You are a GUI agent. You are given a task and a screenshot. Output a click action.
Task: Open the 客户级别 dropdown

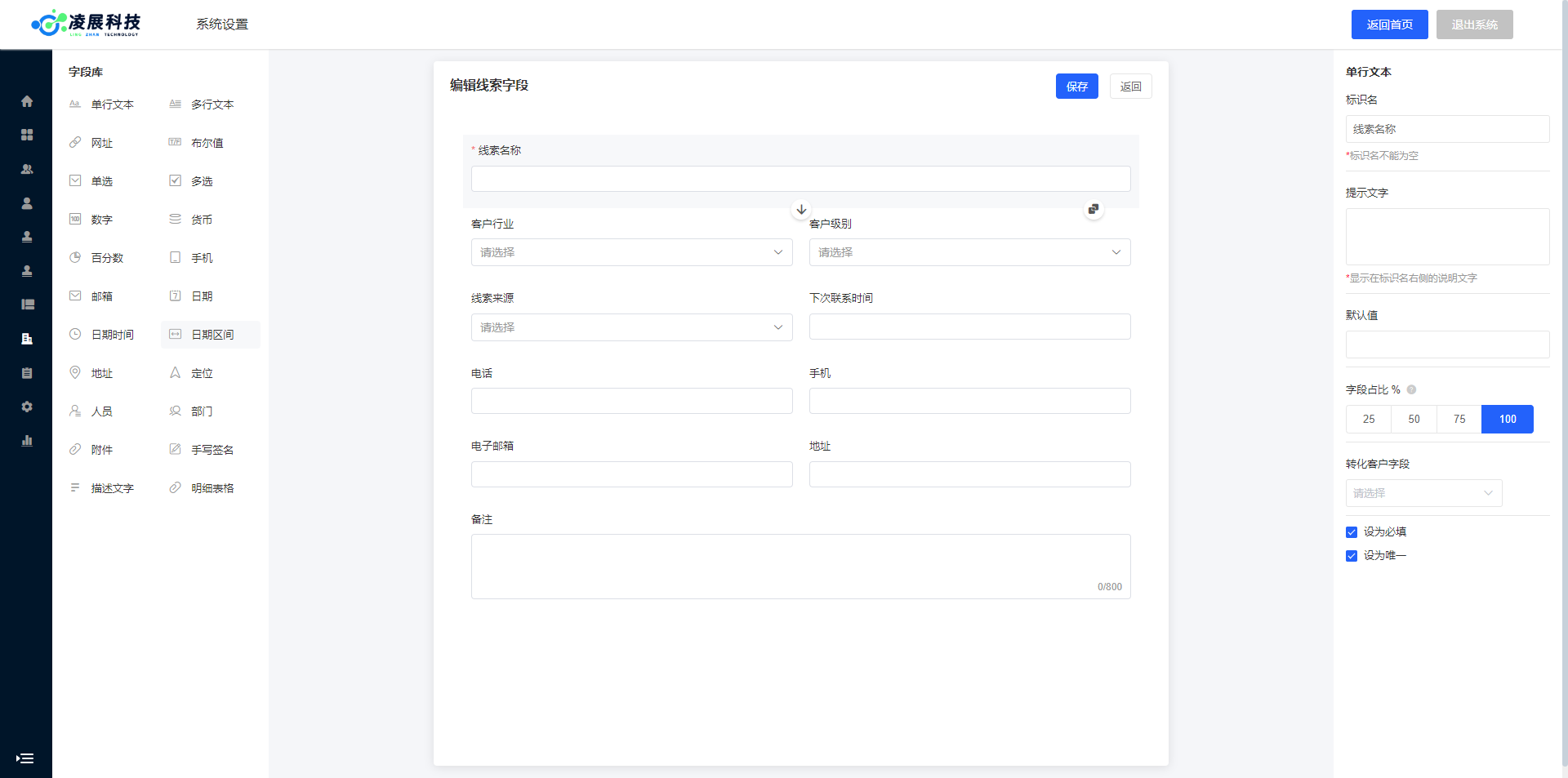click(x=970, y=252)
